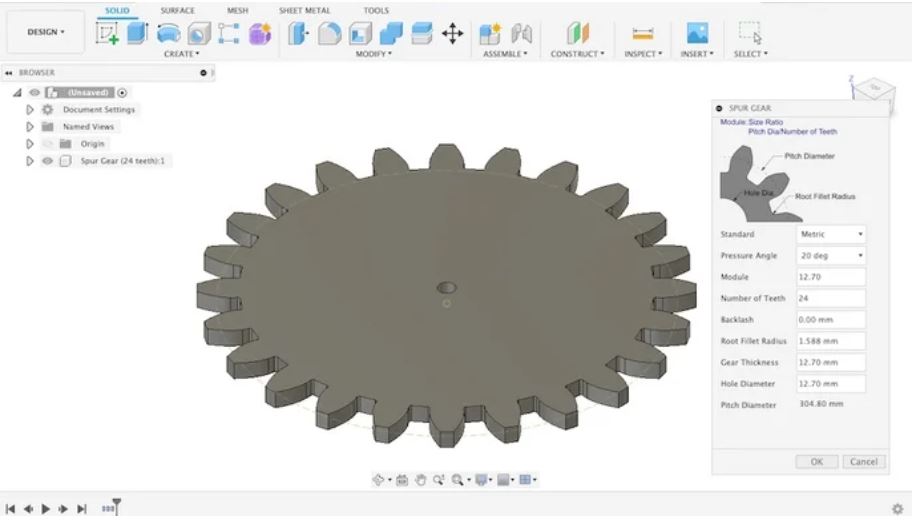Click the Extrude tool icon
The height and width of the screenshot is (523, 913).
pyautogui.click(x=137, y=33)
